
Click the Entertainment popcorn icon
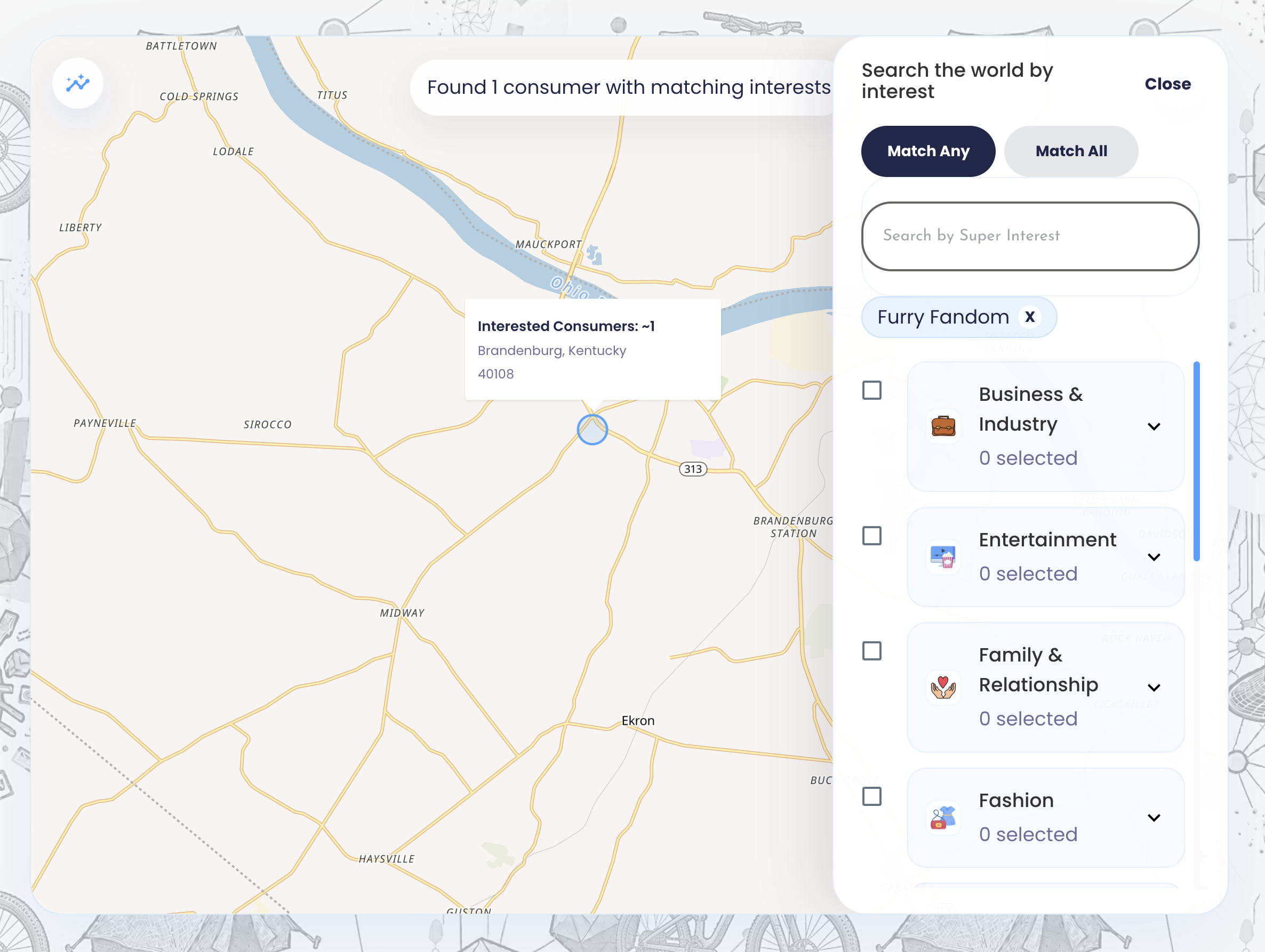point(943,556)
